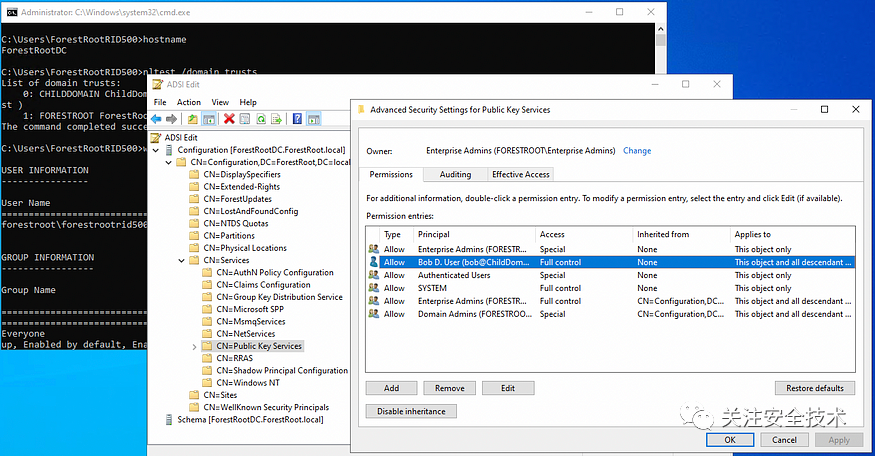875x456 pixels.
Task: Switch to the Permissions tab
Action: click(391, 174)
